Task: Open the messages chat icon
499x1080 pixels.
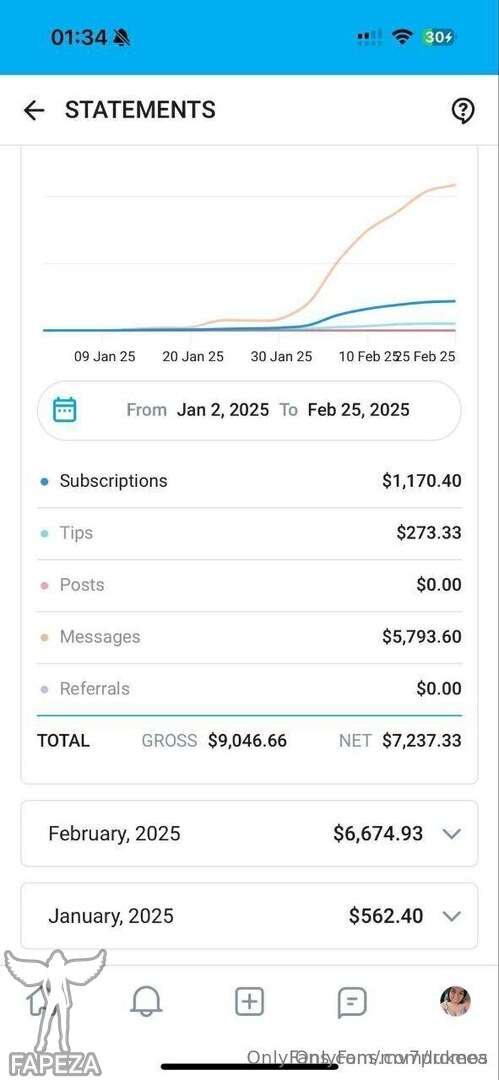Action: pos(352,1002)
